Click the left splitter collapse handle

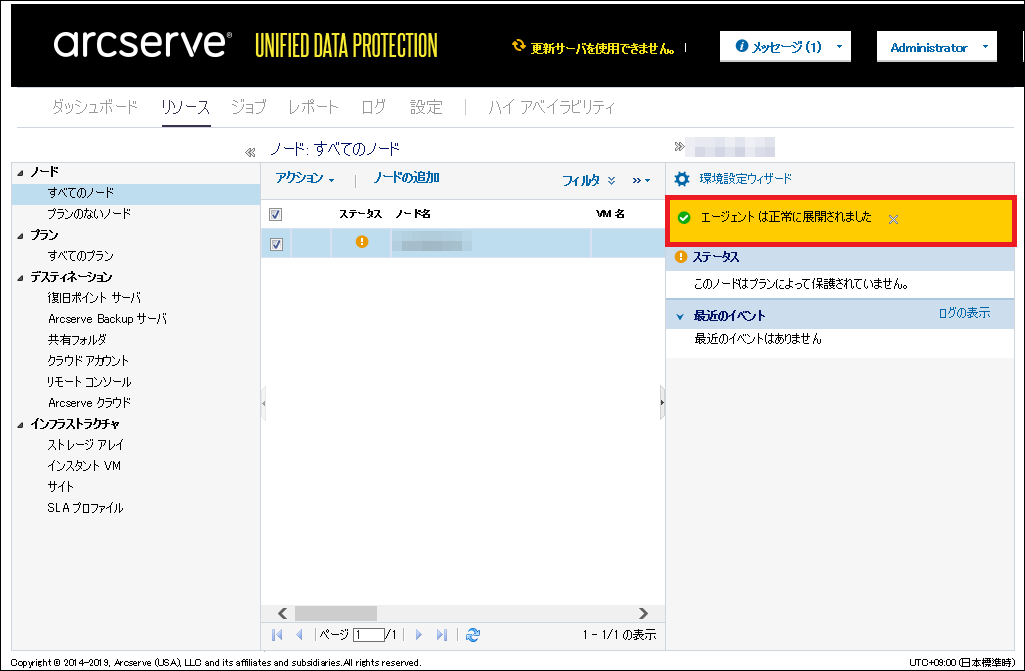tap(263, 404)
